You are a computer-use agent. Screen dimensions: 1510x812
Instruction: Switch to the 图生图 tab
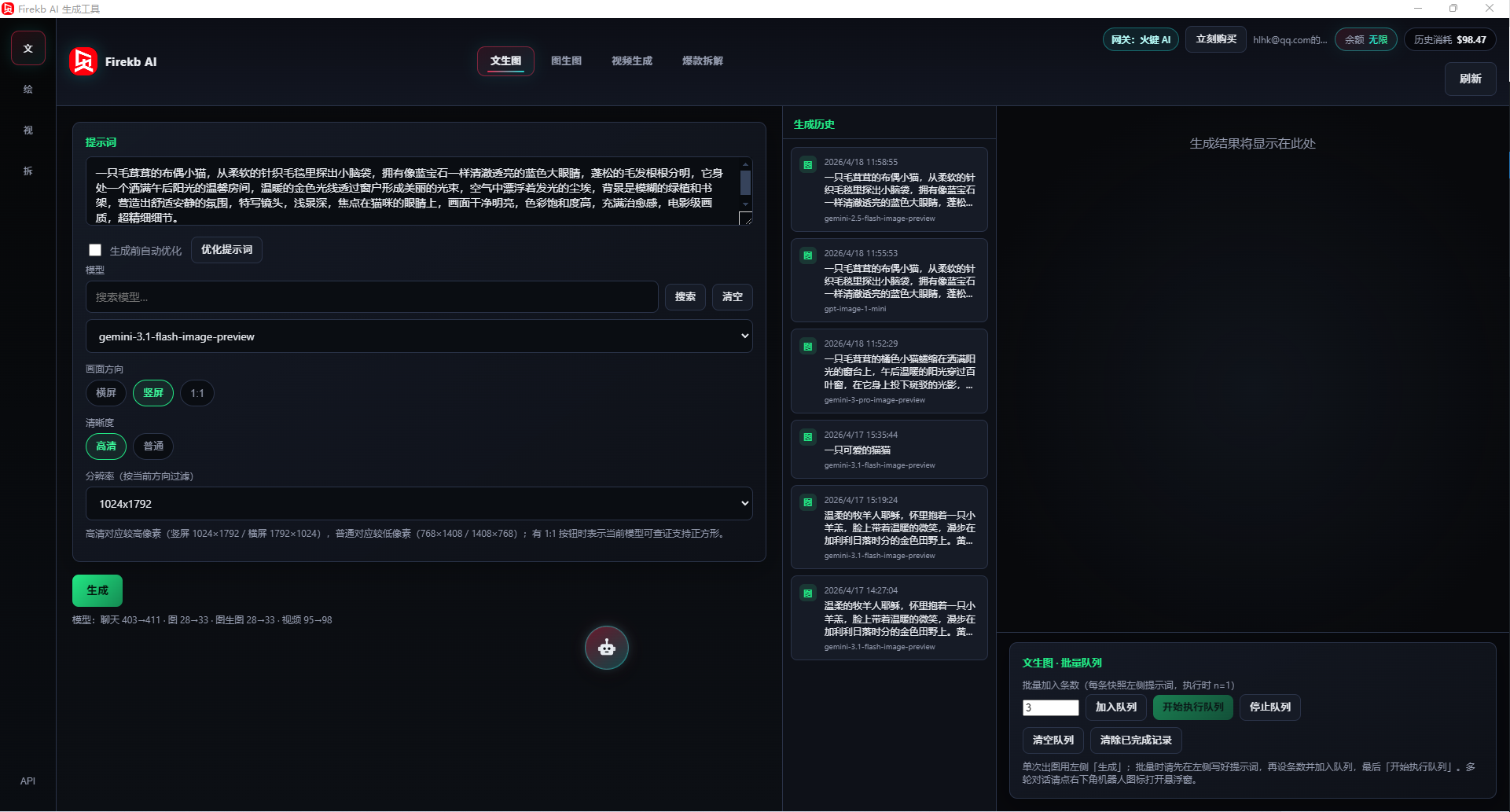pyautogui.click(x=566, y=61)
